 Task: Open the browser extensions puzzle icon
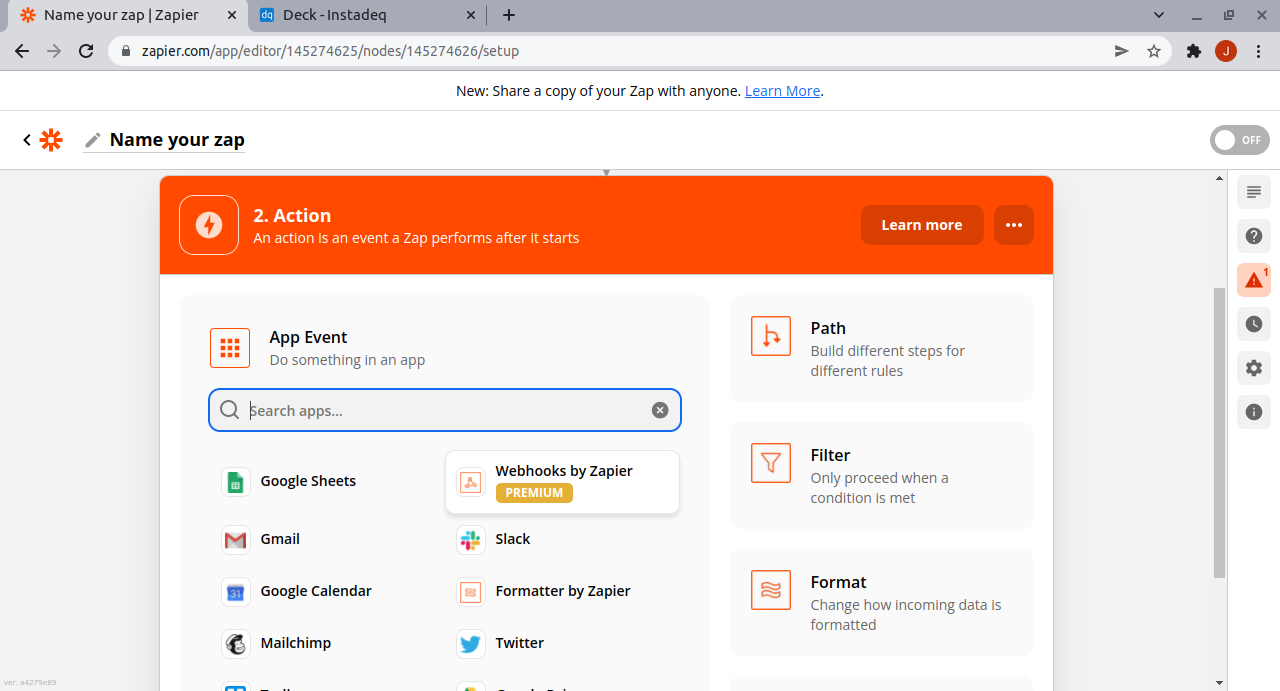[1193, 51]
